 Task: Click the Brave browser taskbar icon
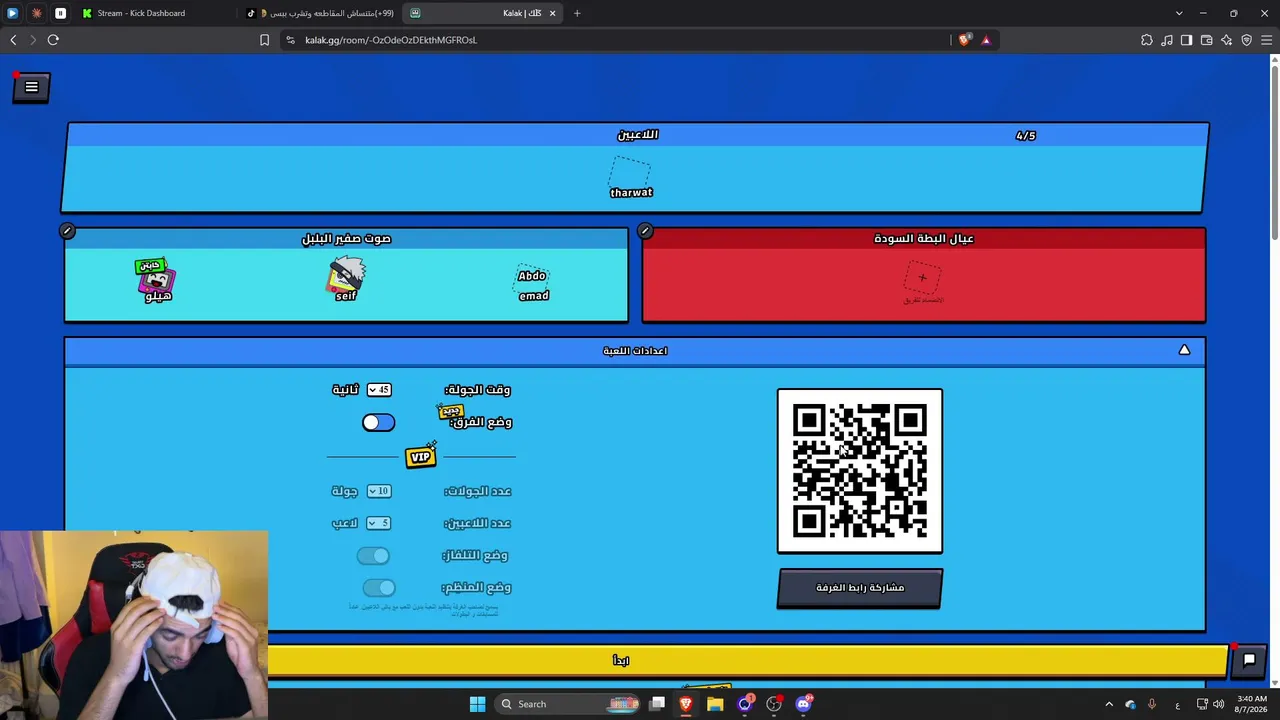pyautogui.click(x=686, y=704)
